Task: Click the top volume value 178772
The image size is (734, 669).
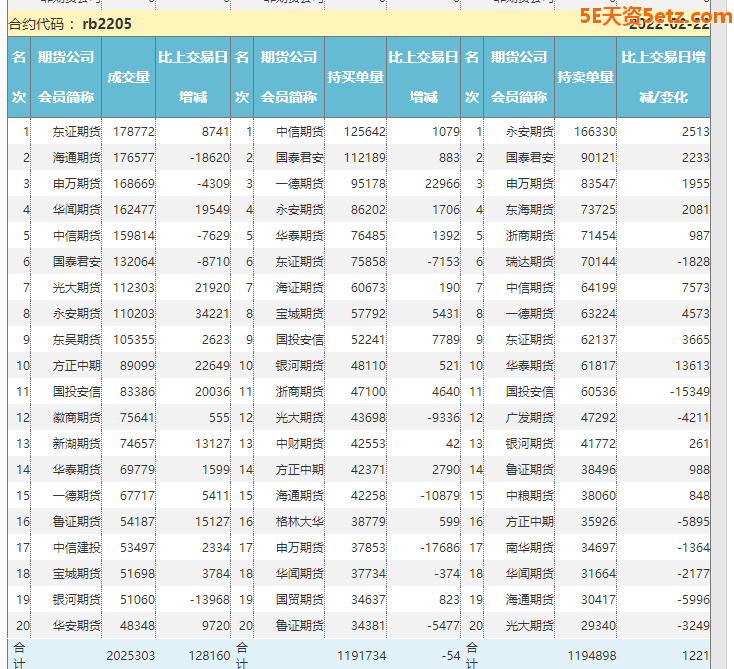Action: (134, 131)
